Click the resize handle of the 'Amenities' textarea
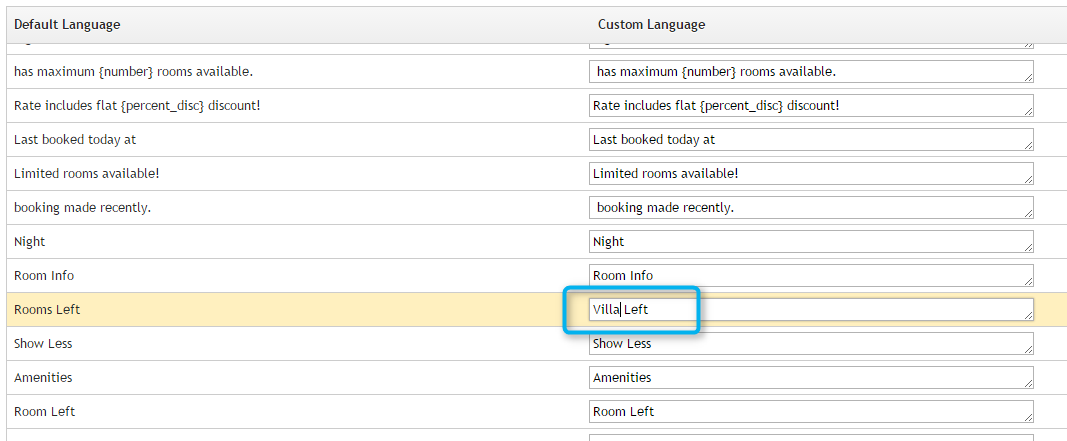 coord(1028,383)
